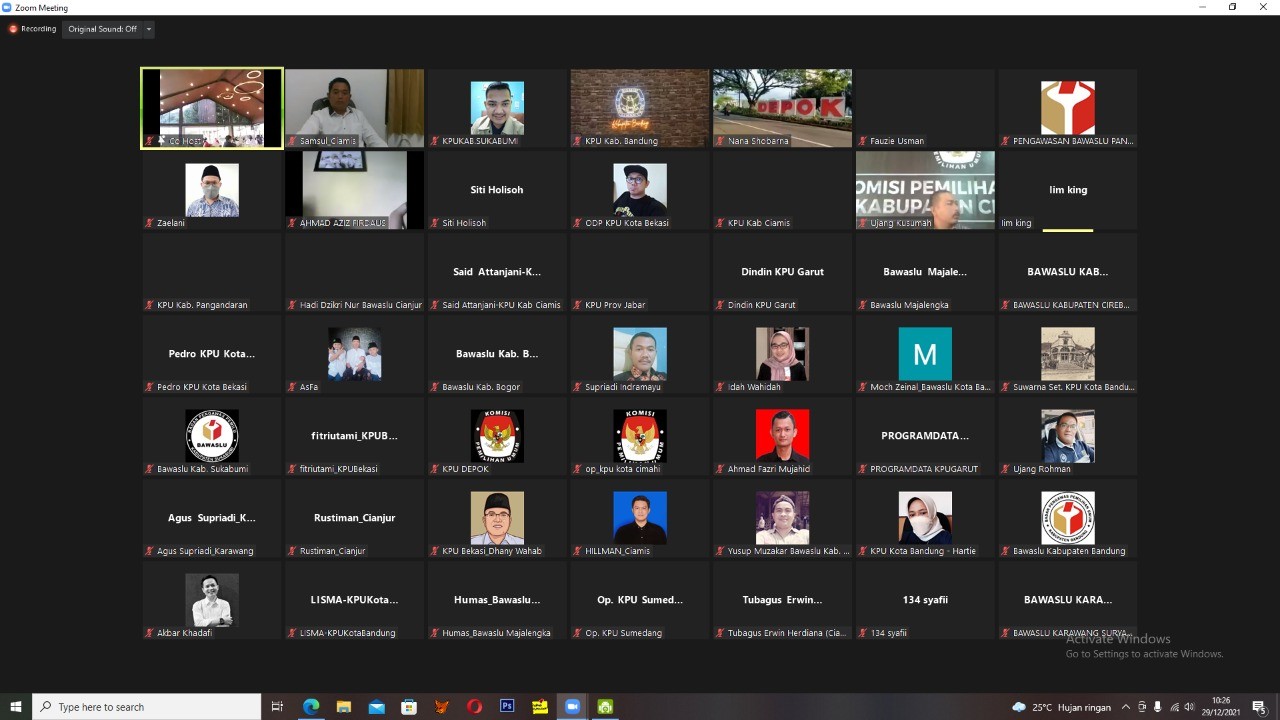Open the Mail app in taskbar
1280x720 pixels.
click(x=376, y=707)
